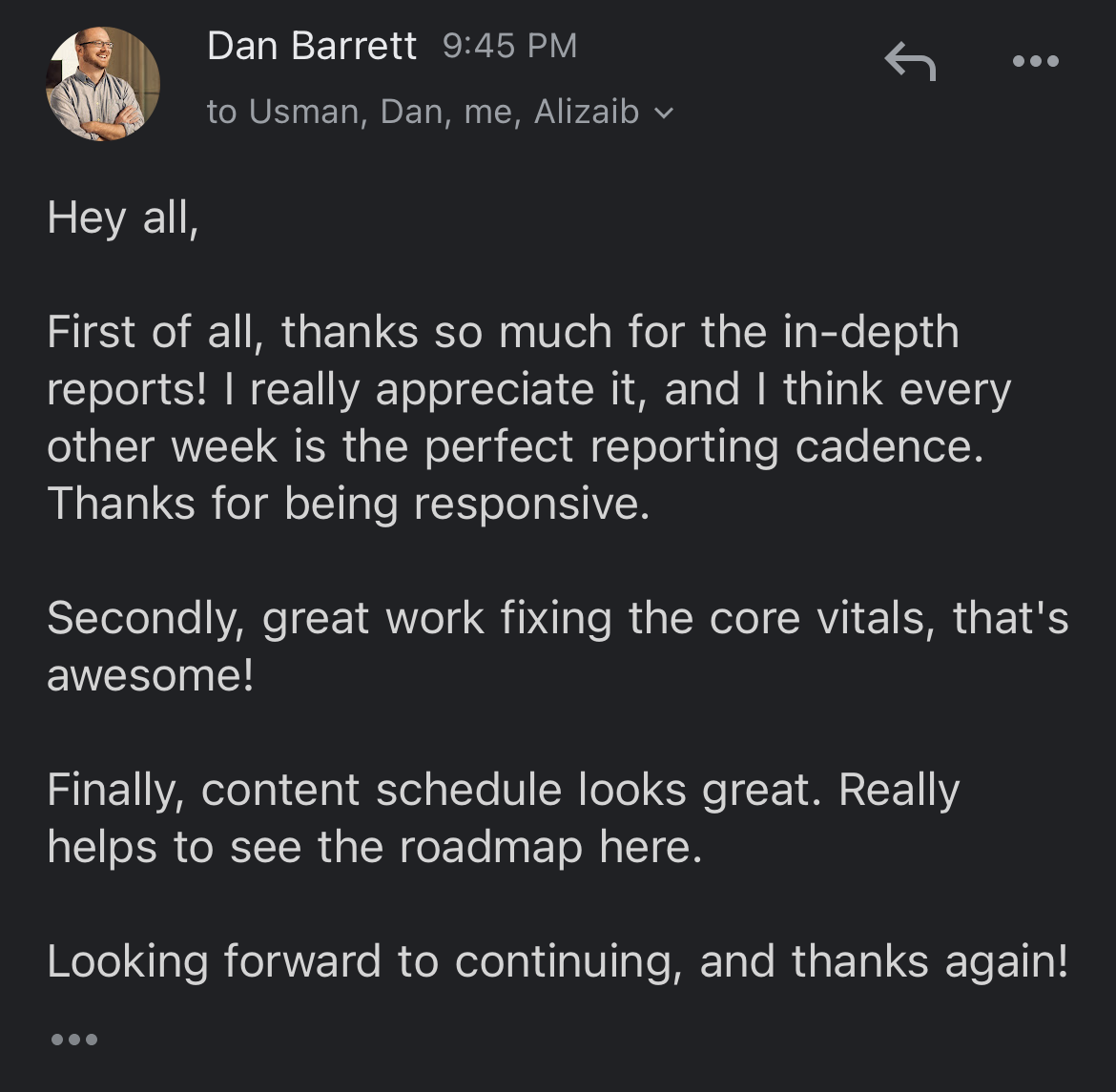Screen dimensions: 1116x1092
Task: Open message actions via the ellipsis at top right
Action: [x=1036, y=61]
